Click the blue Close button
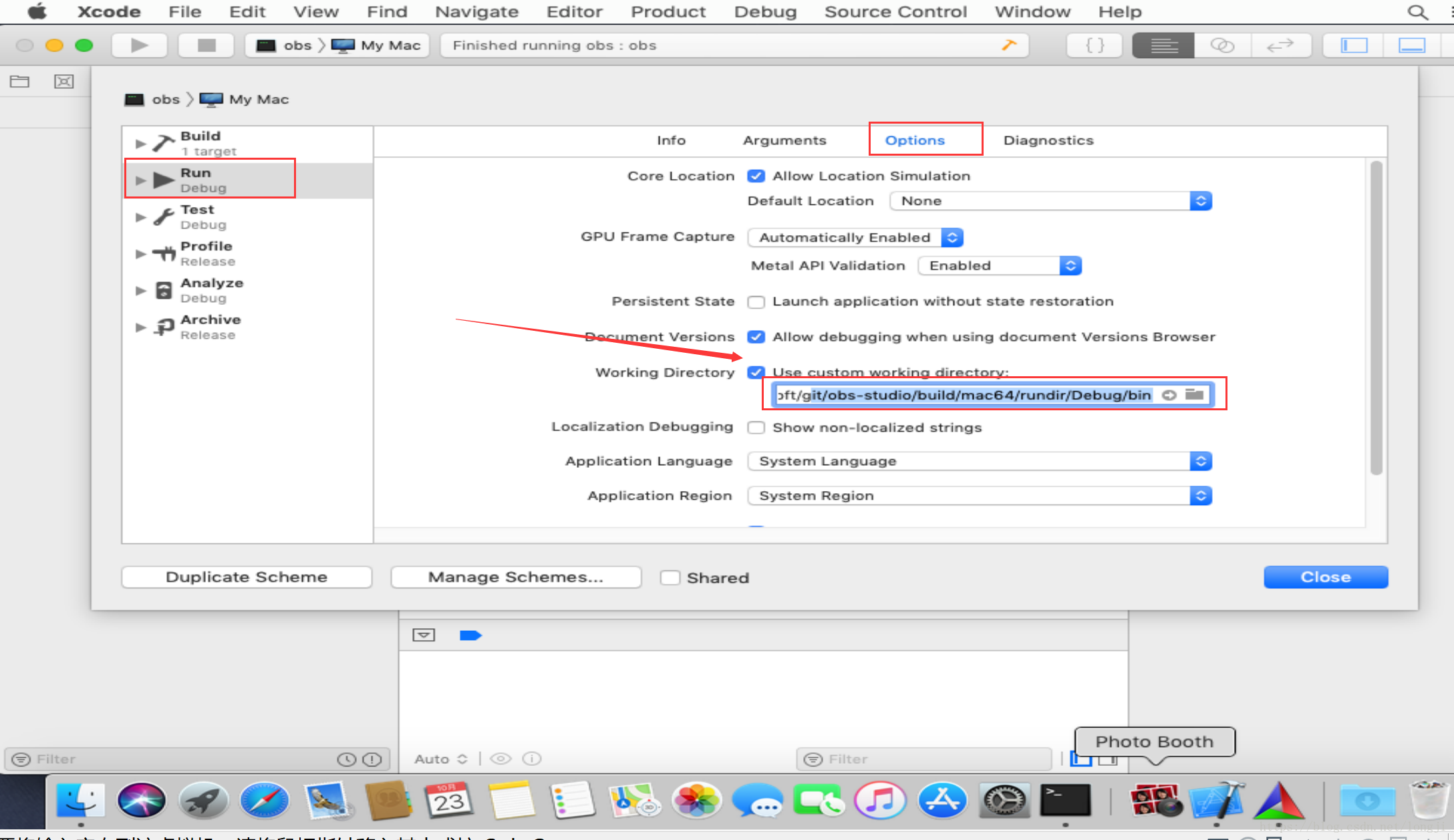Viewport: 1454px width, 840px height. click(1326, 577)
